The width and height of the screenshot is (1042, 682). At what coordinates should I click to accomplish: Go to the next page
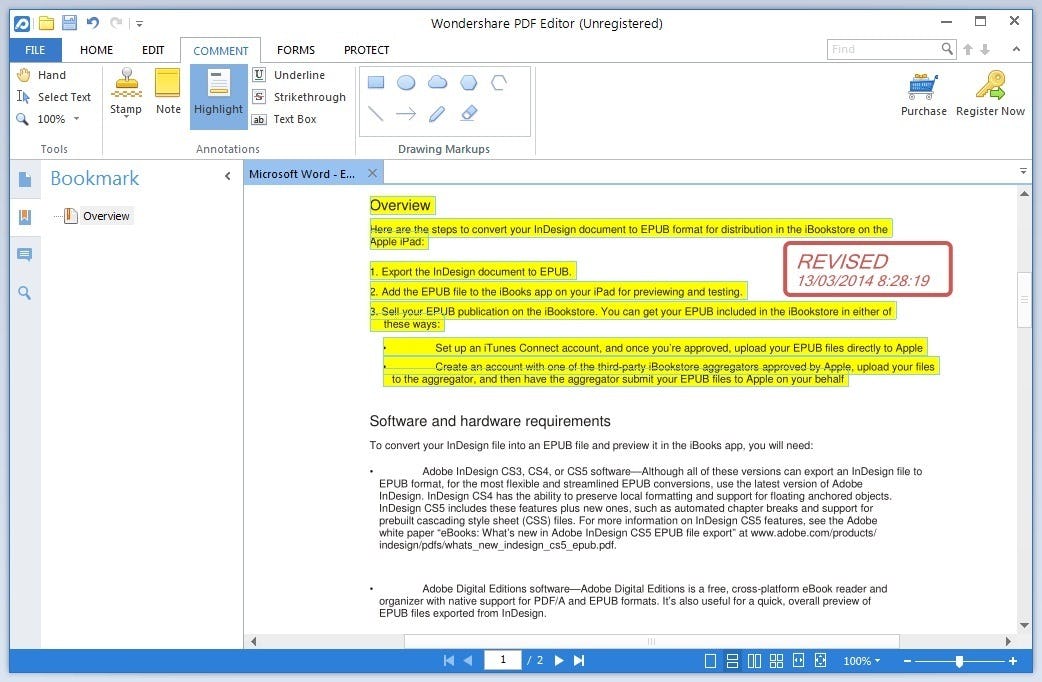click(x=559, y=661)
